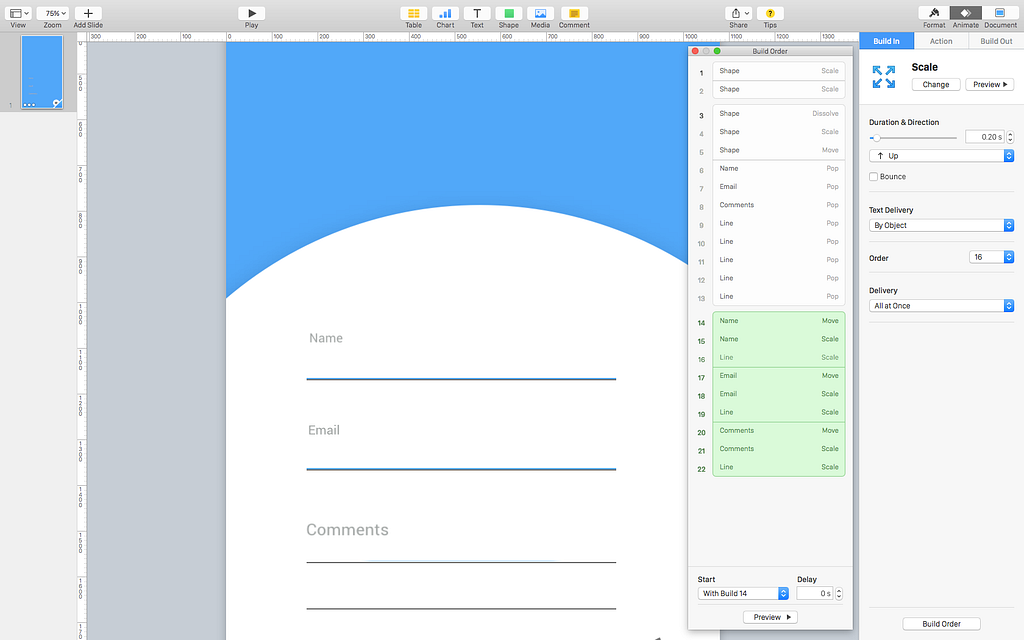The image size is (1024, 640).
Task: Select build 14 Name Move row
Action: [x=778, y=321]
